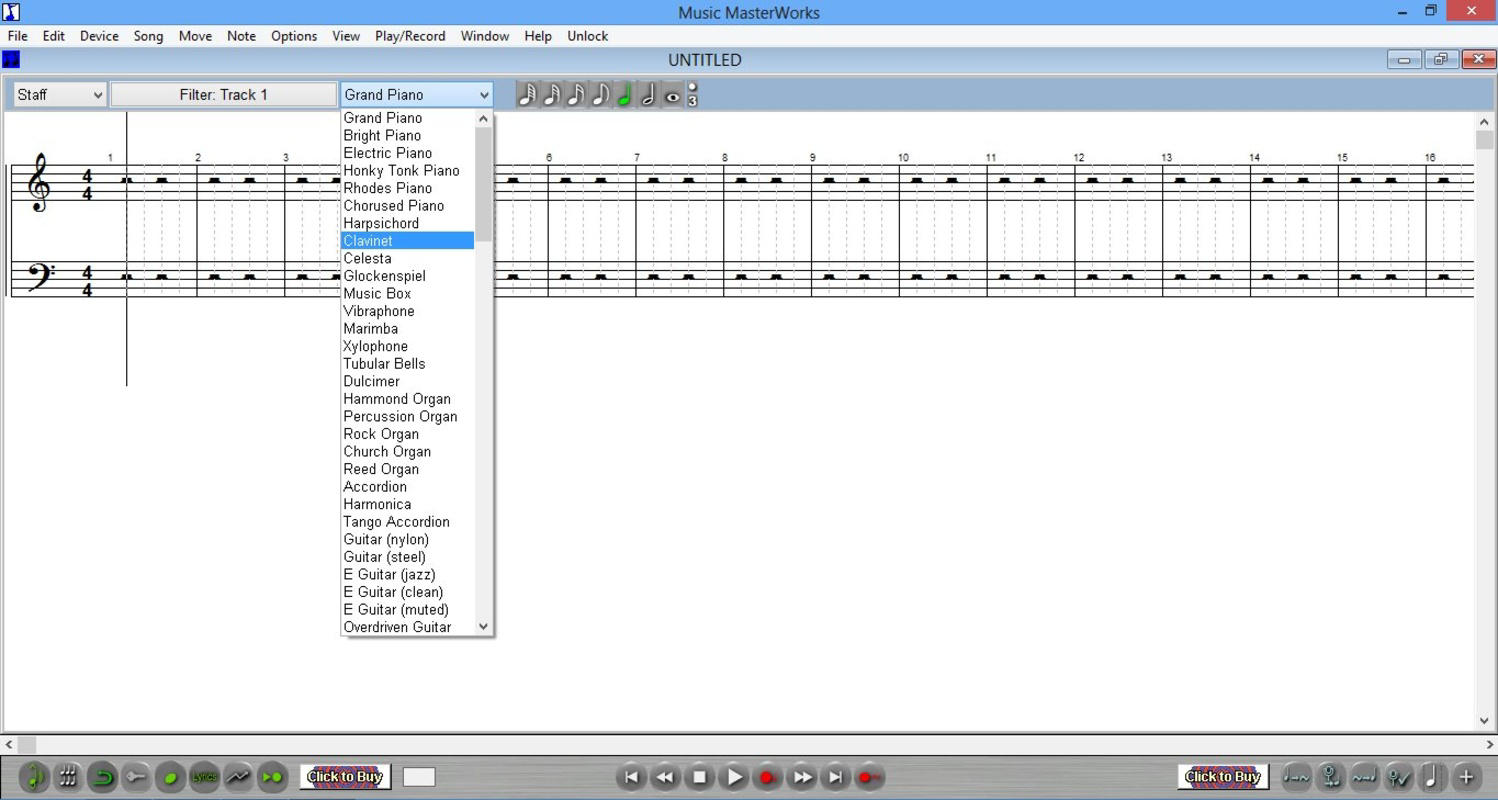Click the note grid icon in bottom toolbar
Screen dimensions: 1498x800
[68, 777]
